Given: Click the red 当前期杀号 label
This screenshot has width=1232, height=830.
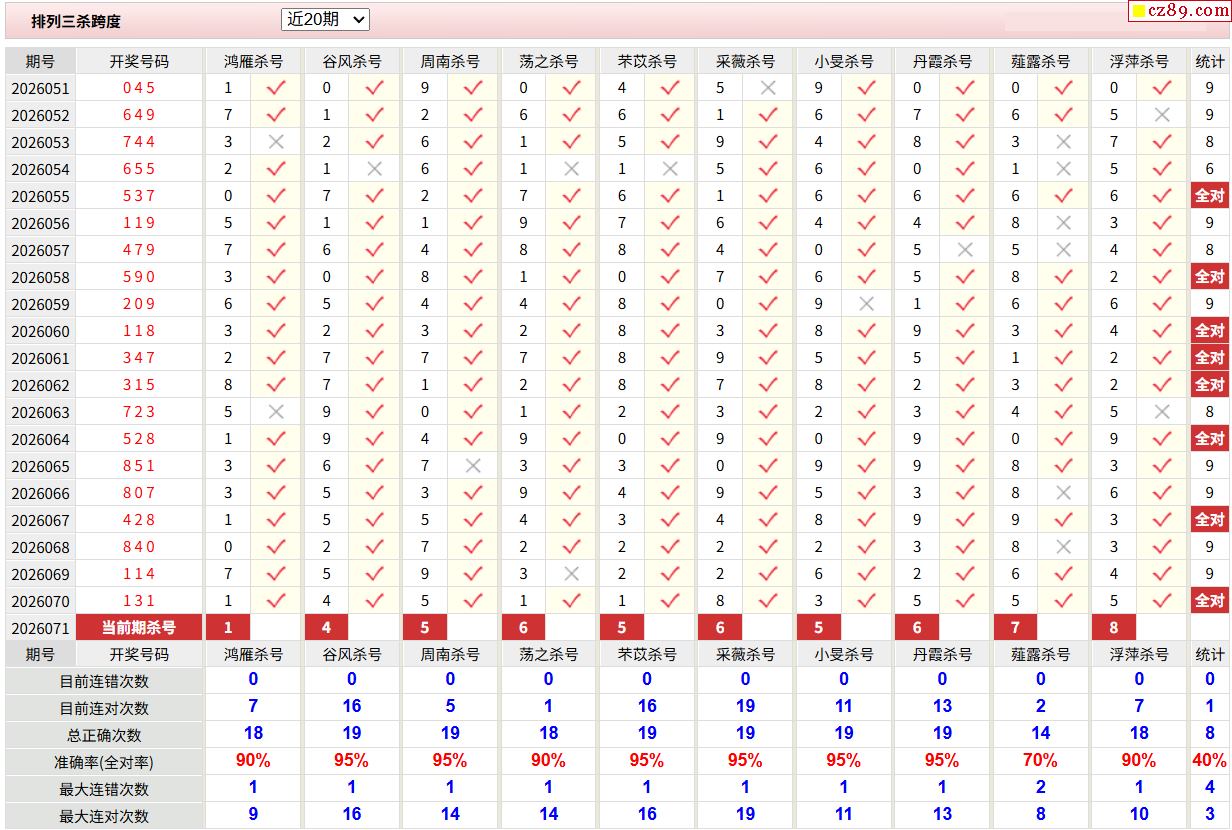Looking at the screenshot, I should [x=139, y=628].
